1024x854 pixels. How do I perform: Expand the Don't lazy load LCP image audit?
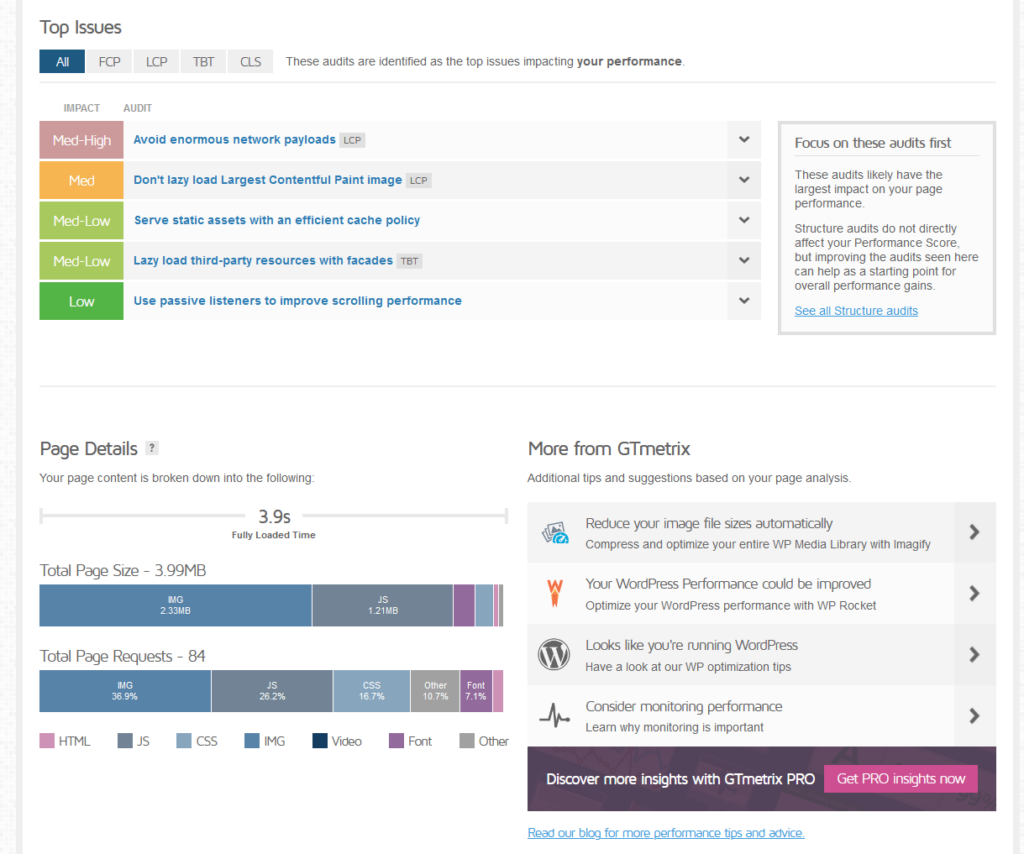tap(744, 180)
